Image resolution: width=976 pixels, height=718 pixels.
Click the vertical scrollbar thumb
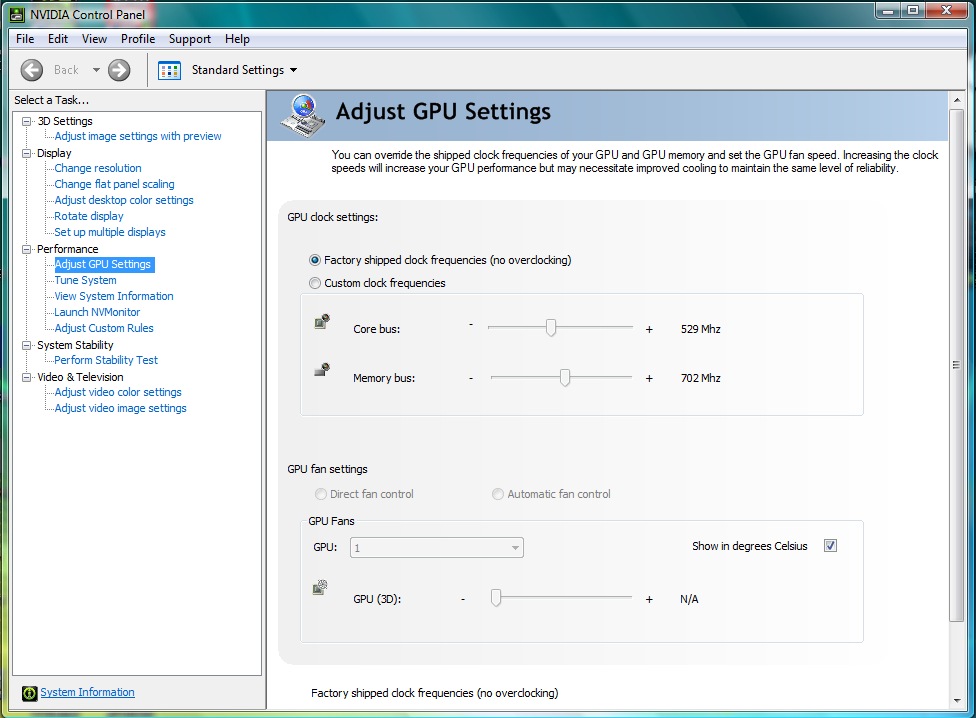click(x=957, y=365)
